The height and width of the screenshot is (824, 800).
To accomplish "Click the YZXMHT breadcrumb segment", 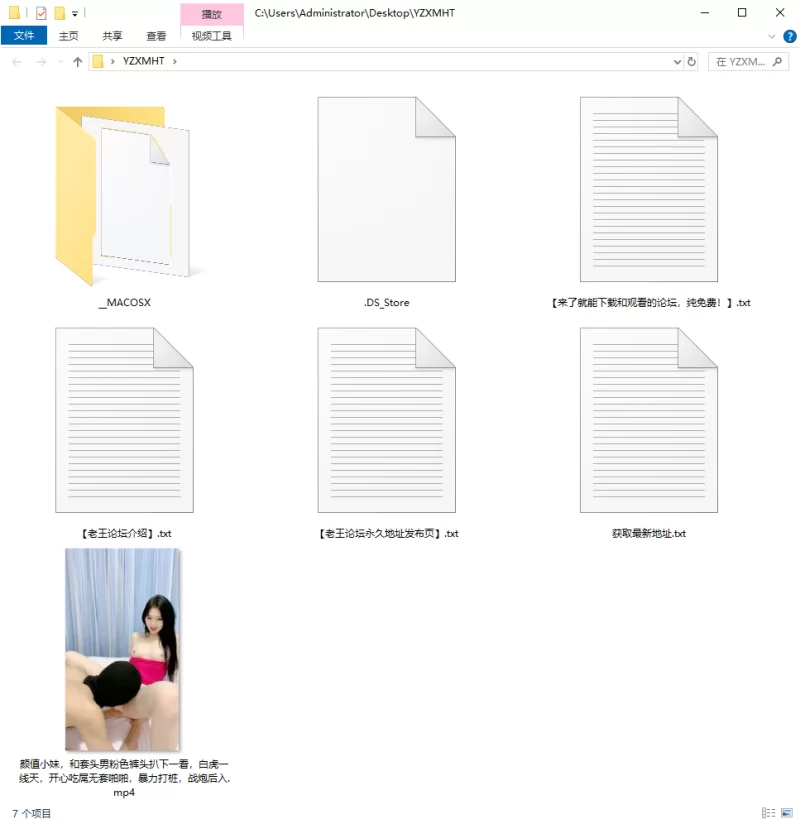I will (x=143, y=61).
